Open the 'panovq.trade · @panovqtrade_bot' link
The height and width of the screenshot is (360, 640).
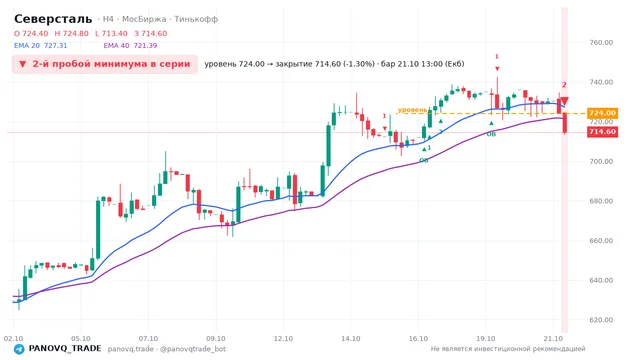tap(167, 349)
